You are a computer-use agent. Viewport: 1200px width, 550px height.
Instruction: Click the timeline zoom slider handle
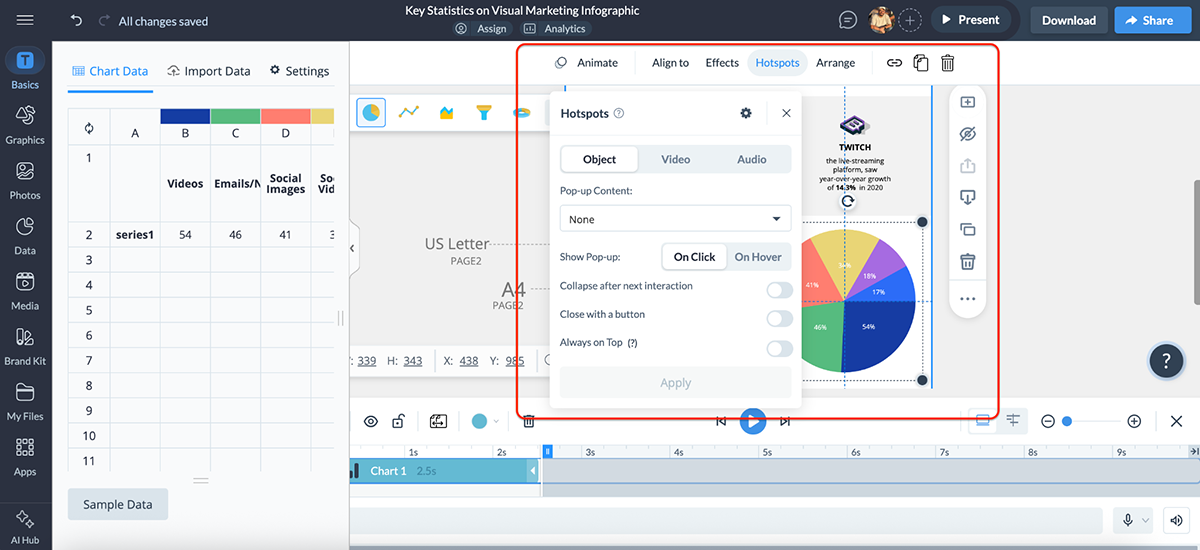1067,422
